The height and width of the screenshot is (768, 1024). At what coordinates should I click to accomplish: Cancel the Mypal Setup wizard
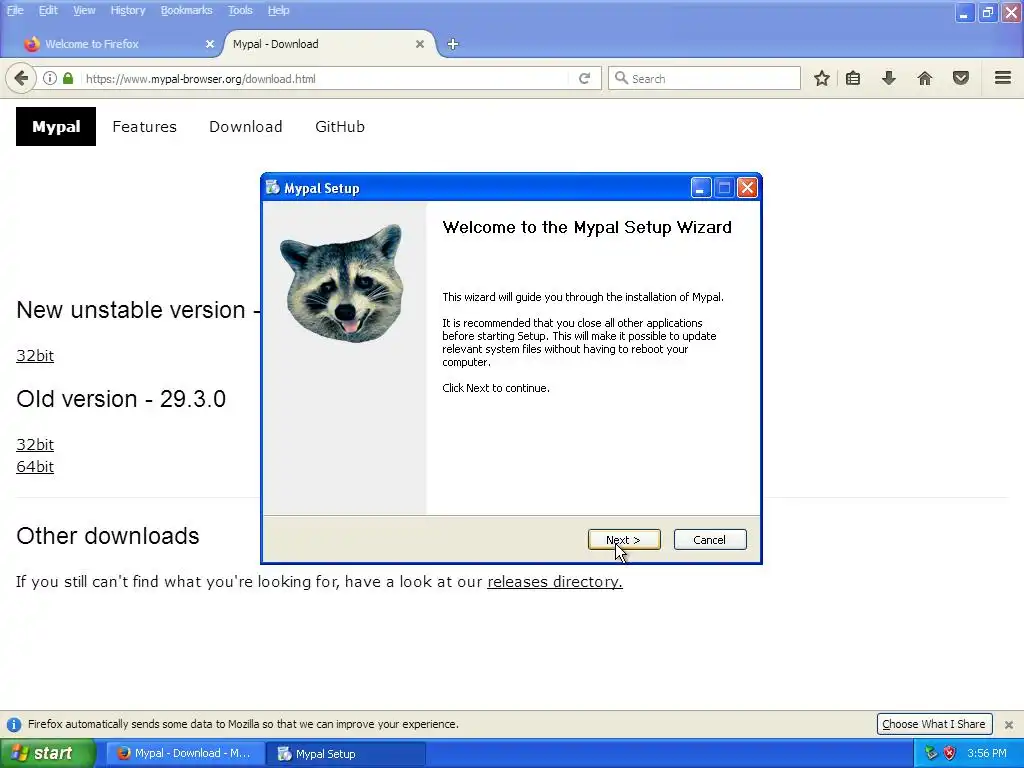pos(710,539)
